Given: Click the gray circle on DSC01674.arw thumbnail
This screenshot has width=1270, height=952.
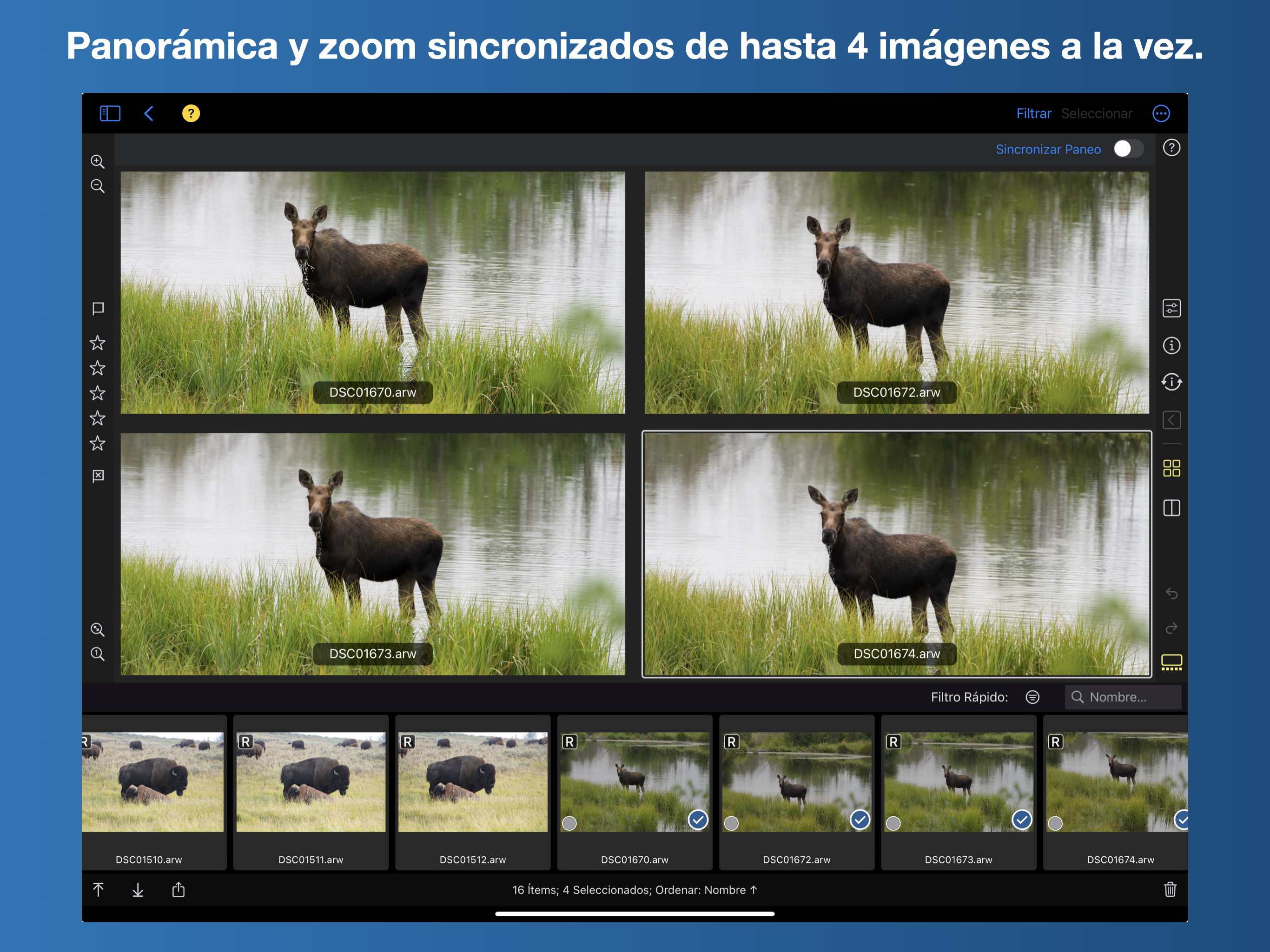Looking at the screenshot, I should [x=1055, y=823].
